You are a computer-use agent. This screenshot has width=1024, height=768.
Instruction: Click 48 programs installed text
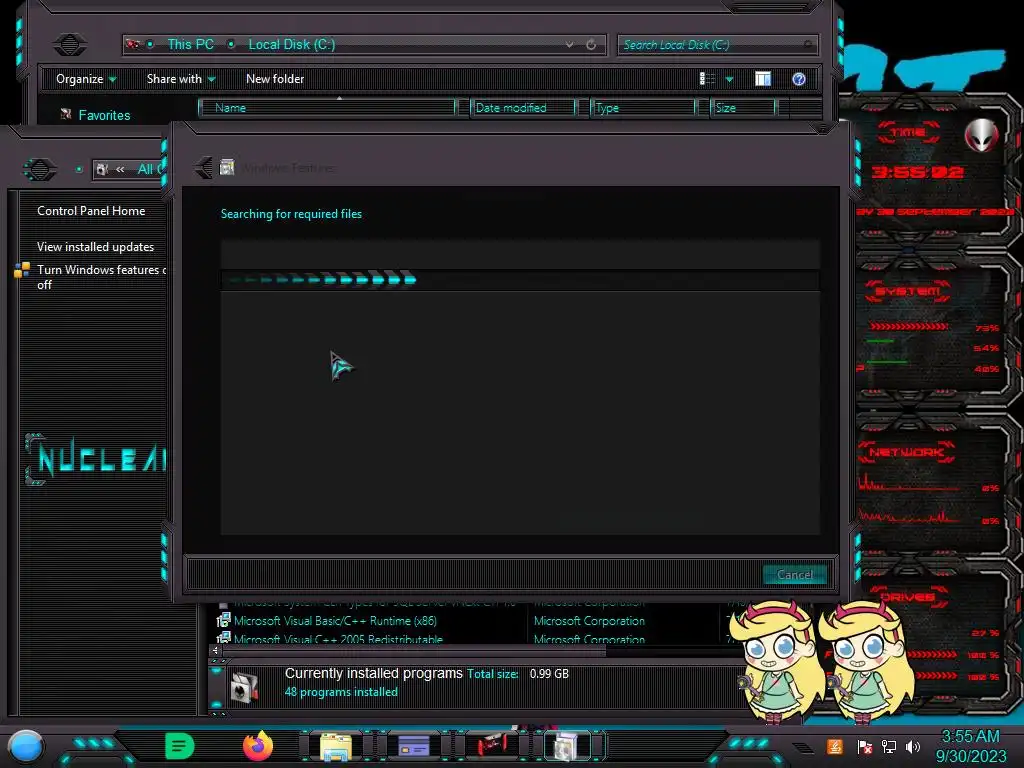[341, 692]
